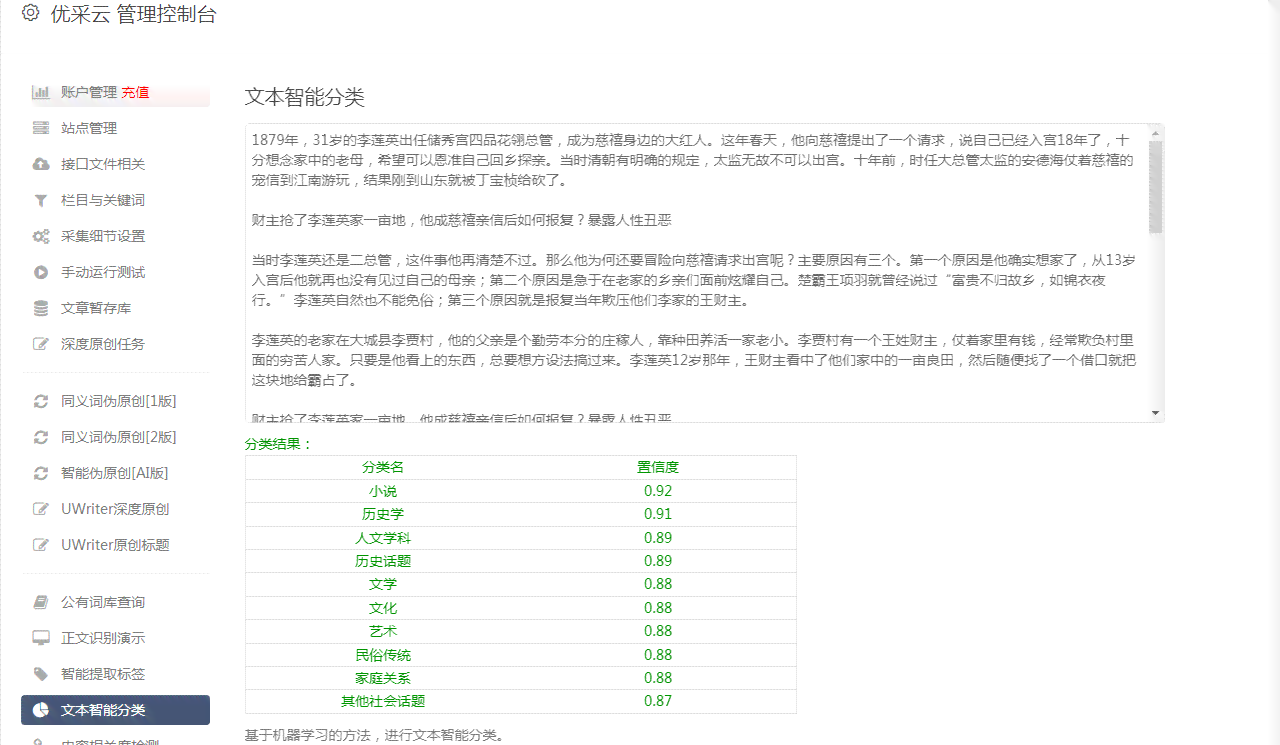Click the tag icon for 智能提取标签
The height and width of the screenshot is (745, 1280).
click(x=41, y=674)
